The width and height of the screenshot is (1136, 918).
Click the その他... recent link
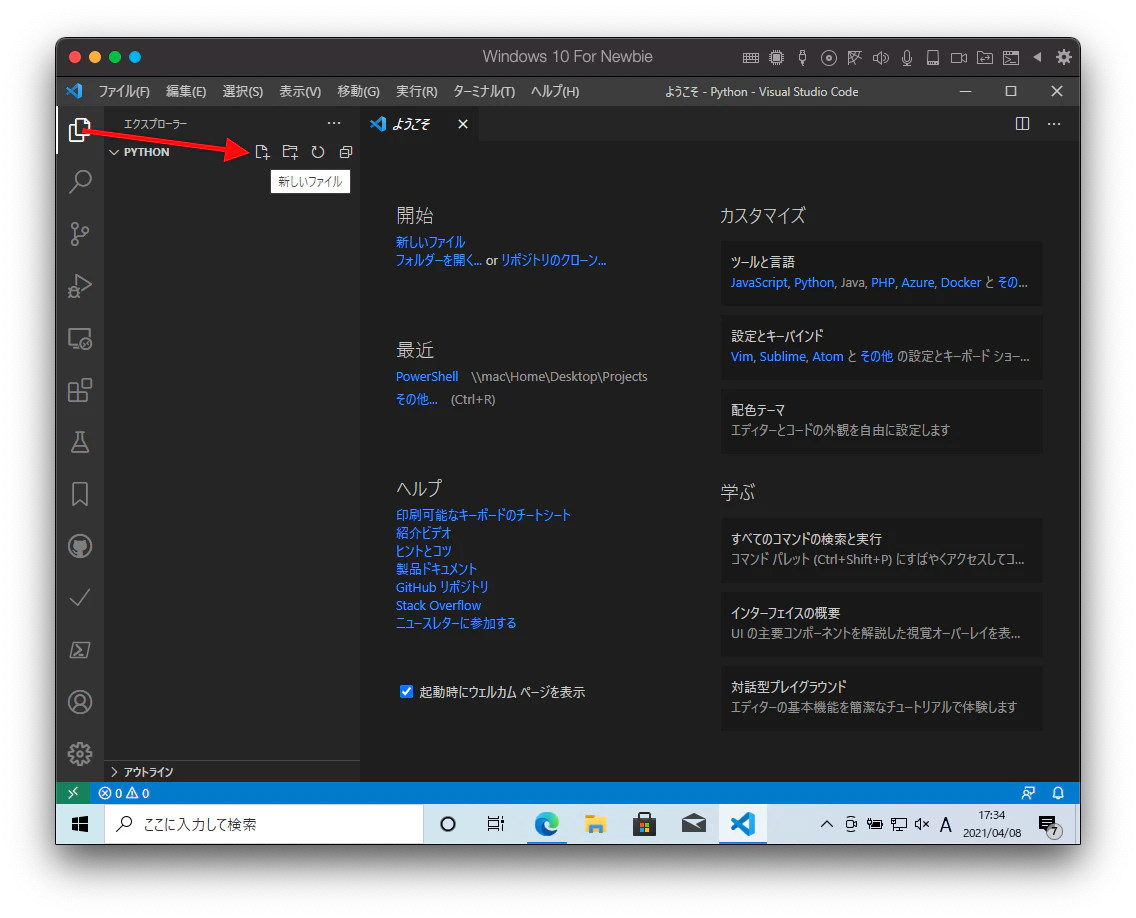click(x=417, y=399)
